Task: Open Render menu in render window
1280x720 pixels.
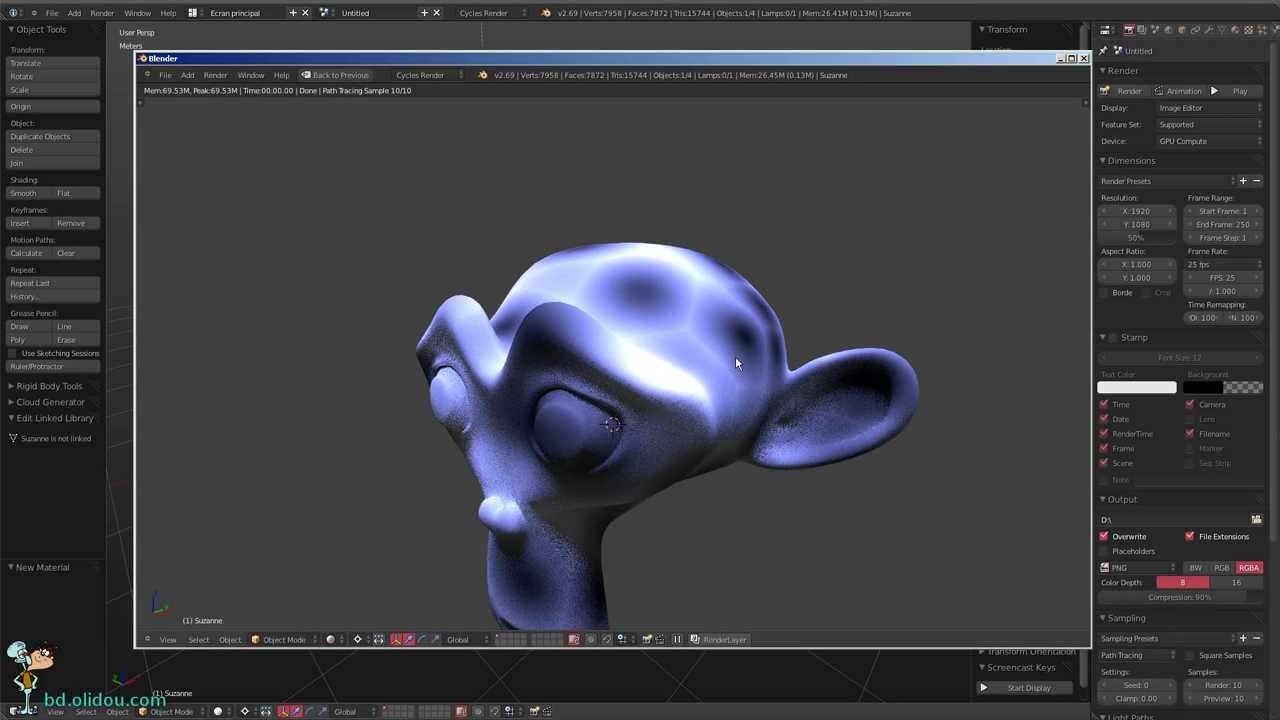Action: (x=215, y=75)
